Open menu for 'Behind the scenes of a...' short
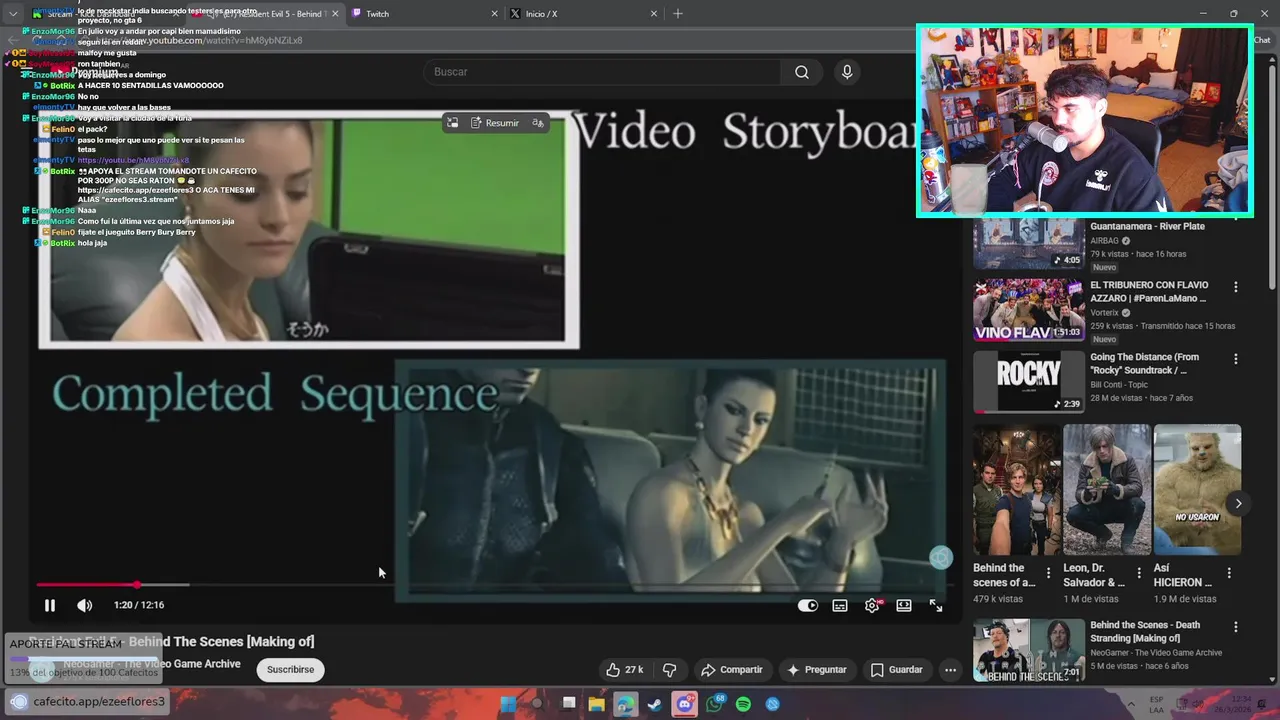Image resolution: width=1280 pixels, height=720 pixels. pyautogui.click(x=1048, y=573)
